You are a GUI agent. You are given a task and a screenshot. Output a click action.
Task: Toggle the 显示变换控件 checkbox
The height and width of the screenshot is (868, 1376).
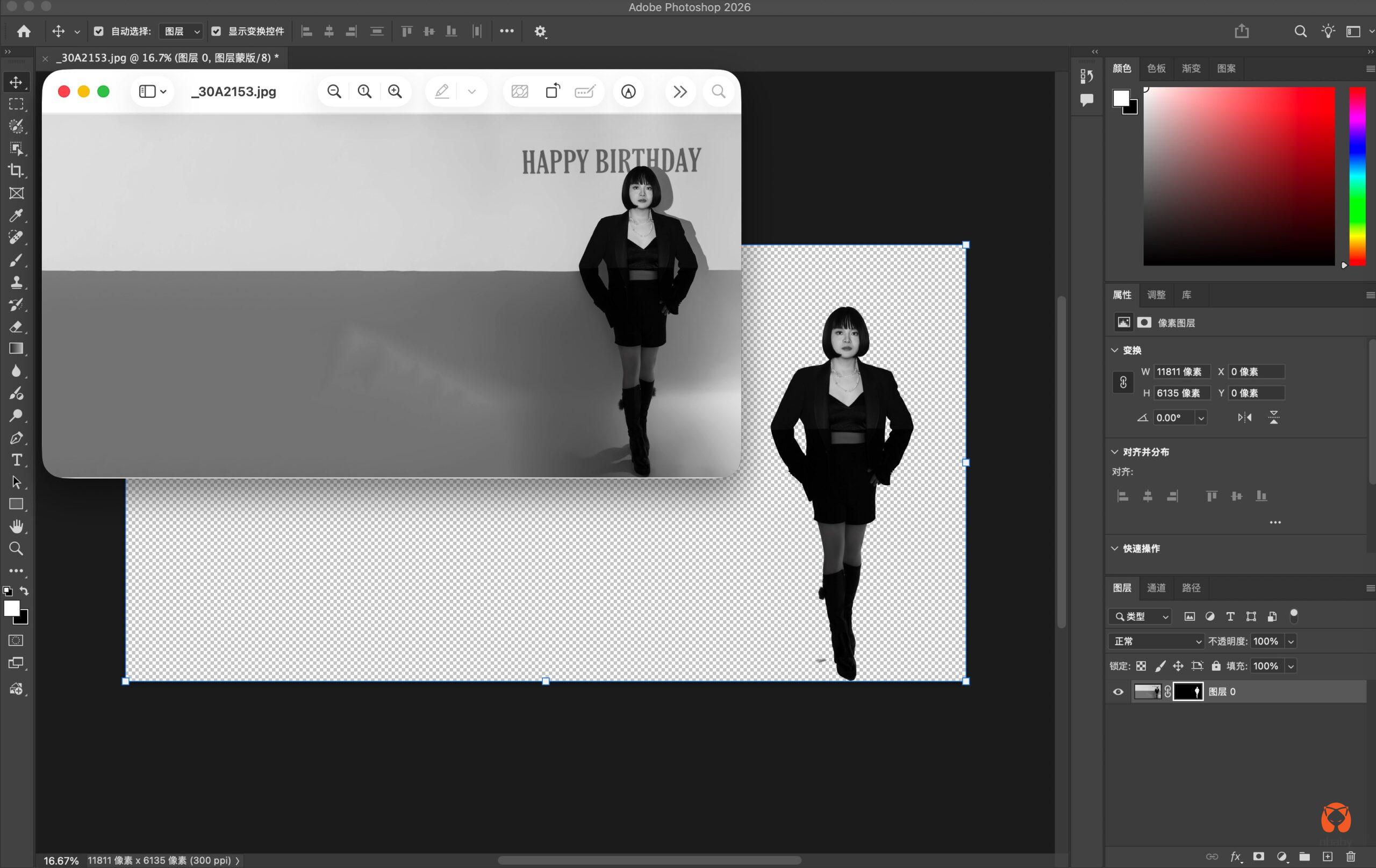[216, 31]
